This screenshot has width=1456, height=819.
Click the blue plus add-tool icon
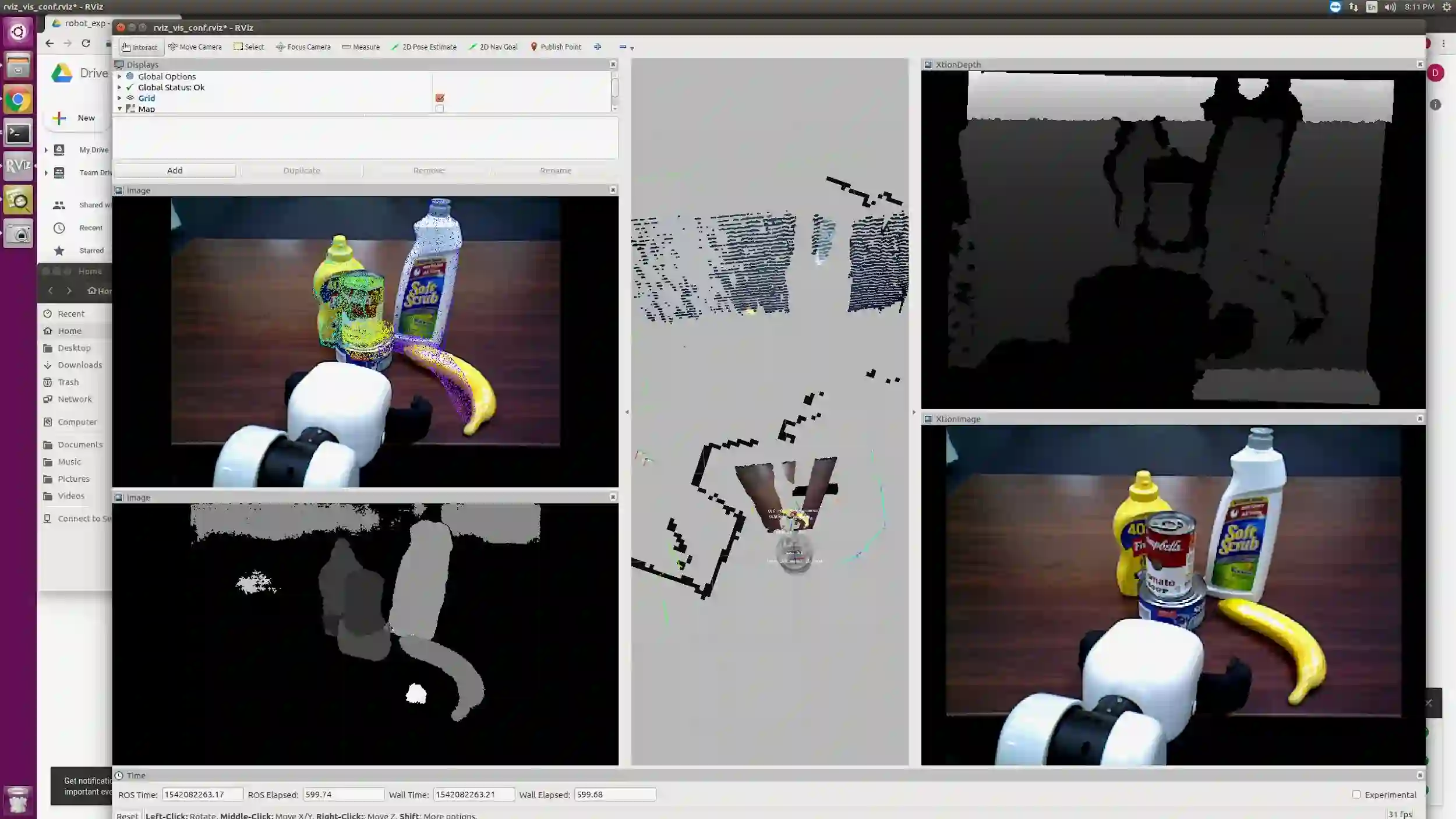tap(598, 47)
